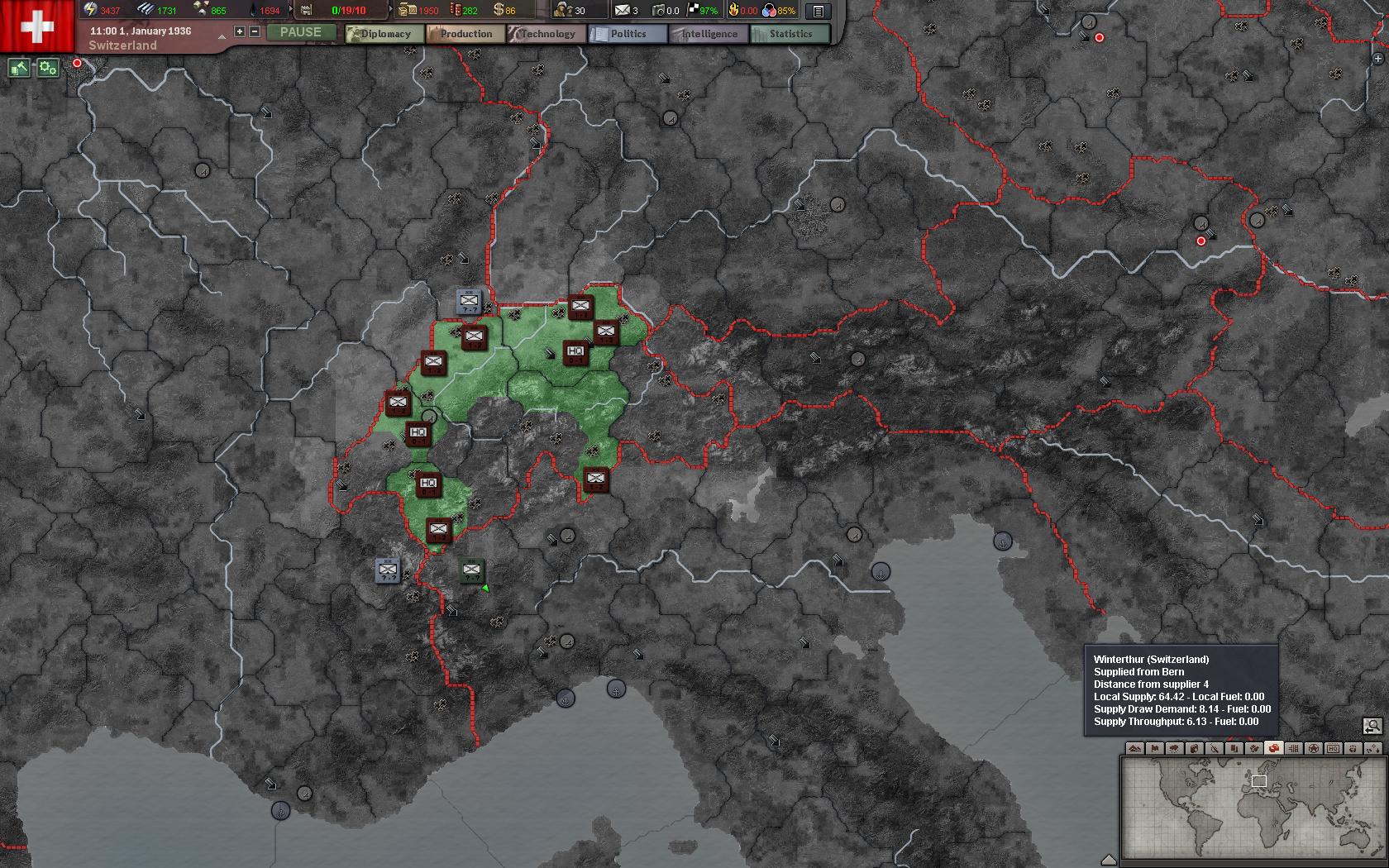The height and width of the screenshot is (868, 1389).
Task: Select the northeastern Swiss HQ counter
Action: (575, 353)
